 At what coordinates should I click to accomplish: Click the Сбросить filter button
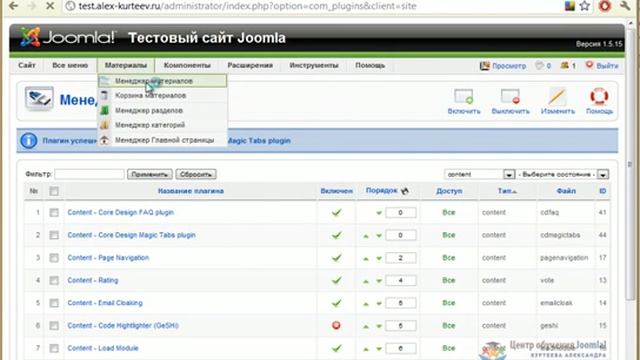[x=196, y=174]
